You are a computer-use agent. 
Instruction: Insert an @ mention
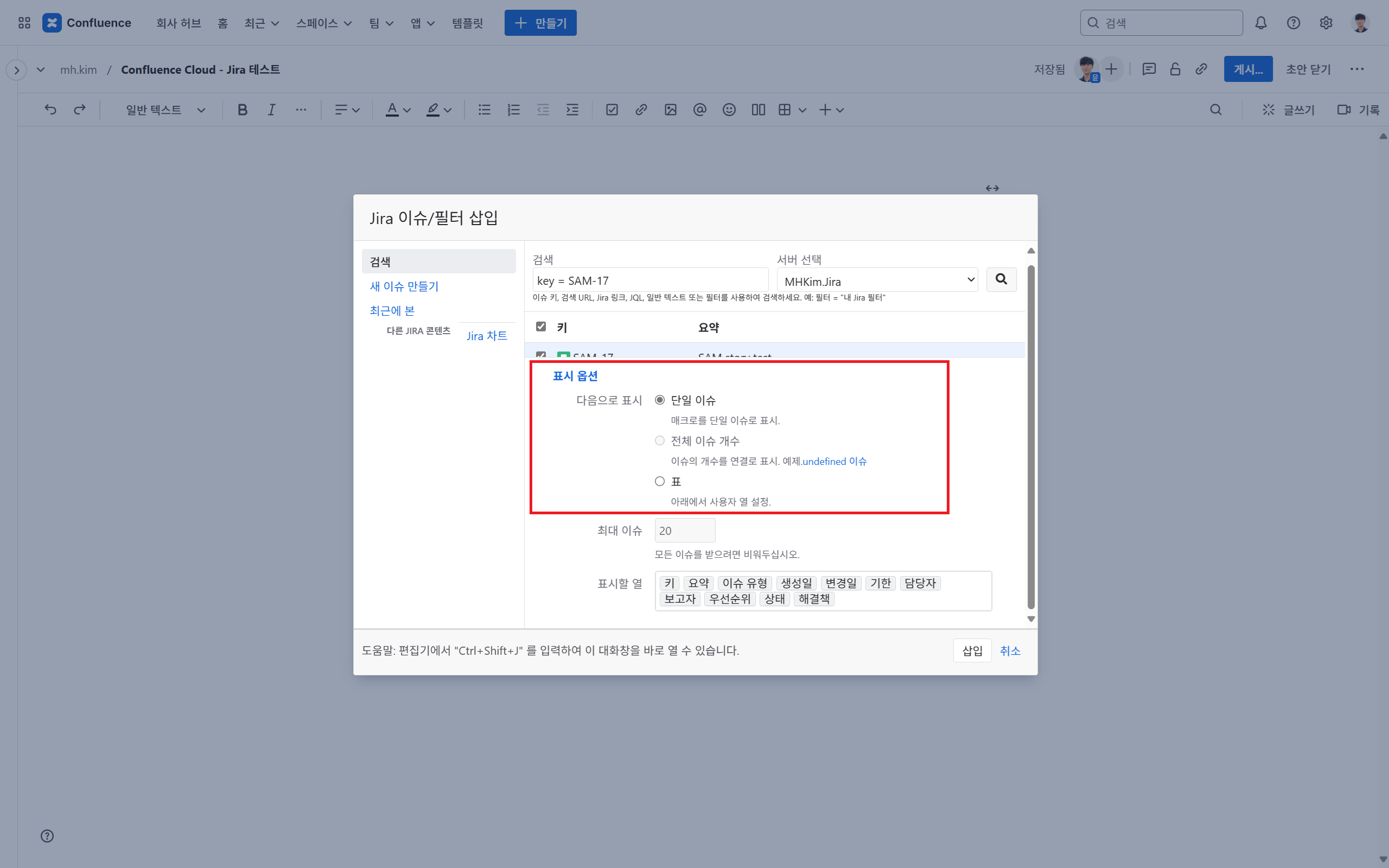click(x=700, y=110)
